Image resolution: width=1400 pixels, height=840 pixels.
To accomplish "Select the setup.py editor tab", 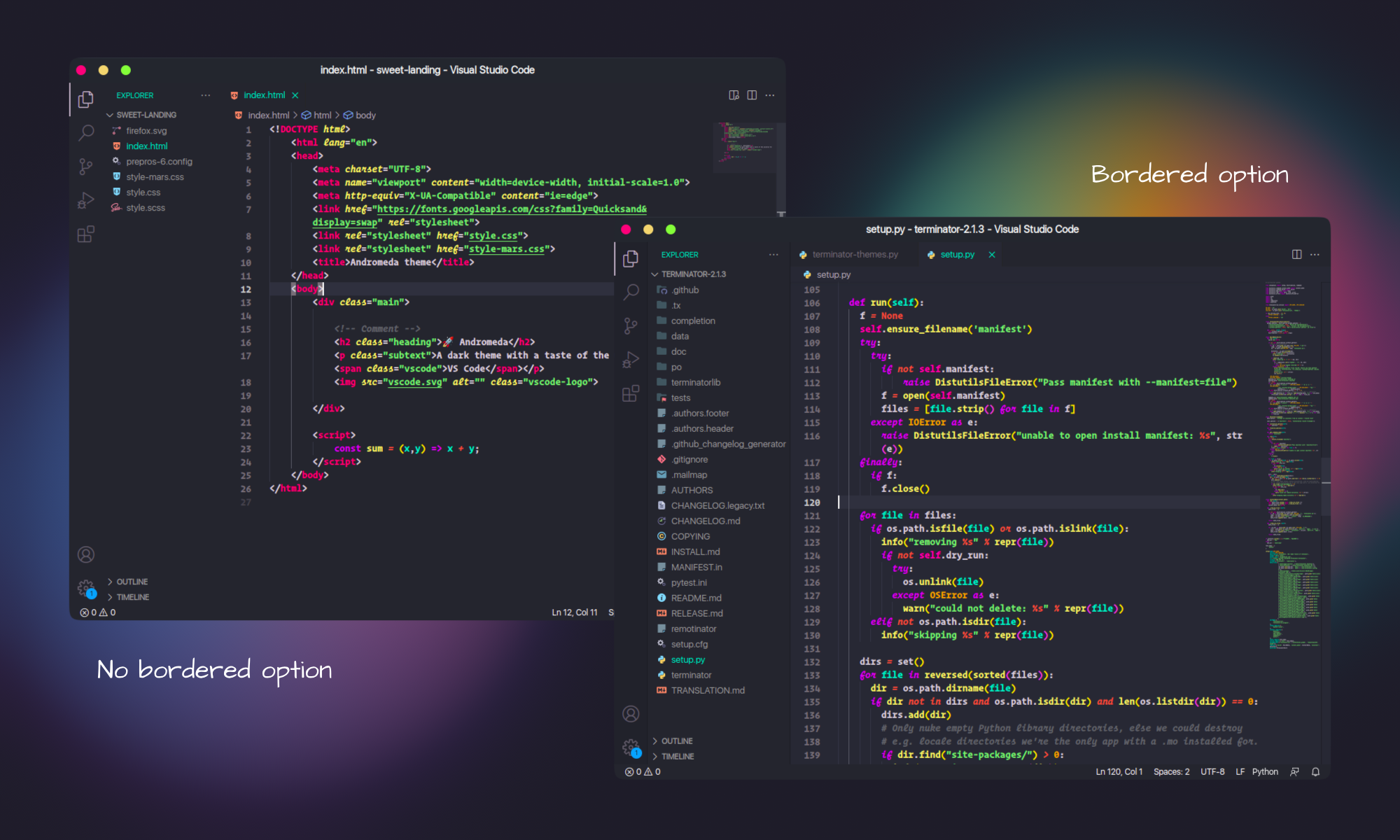I will (957, 255).
